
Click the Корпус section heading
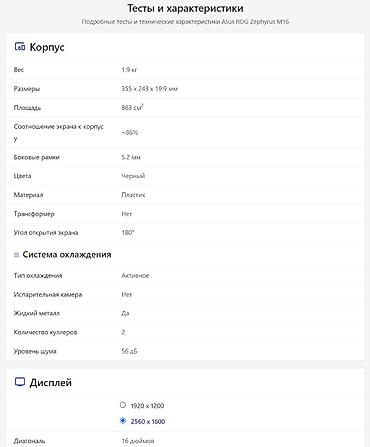47,47
